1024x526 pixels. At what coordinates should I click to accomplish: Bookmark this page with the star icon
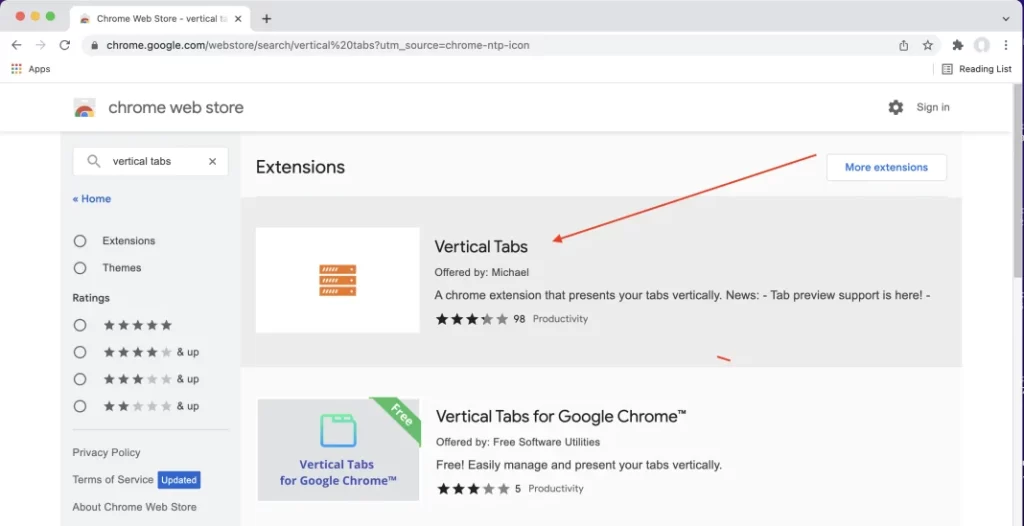coord(927,45)
